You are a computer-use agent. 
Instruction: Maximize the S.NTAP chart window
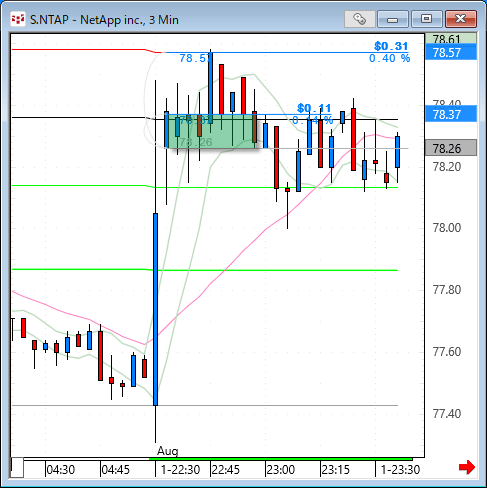point(426,19)
